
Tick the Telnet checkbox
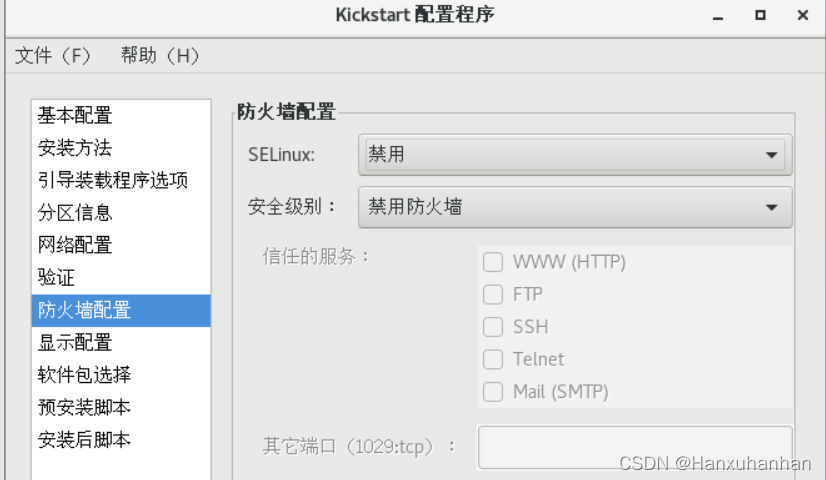pos(493,359)
